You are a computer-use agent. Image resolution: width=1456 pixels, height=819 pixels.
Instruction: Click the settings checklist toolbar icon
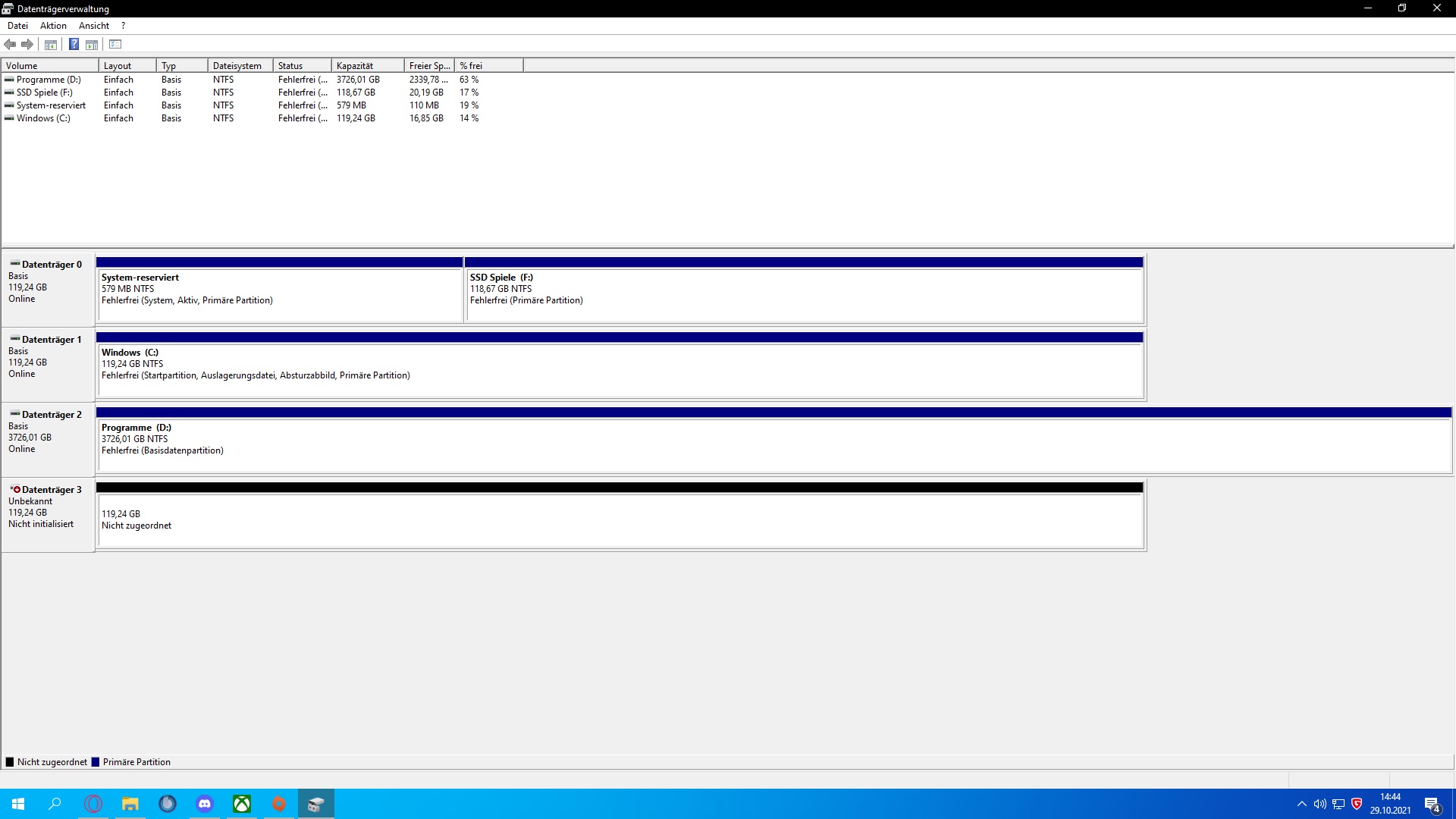115,45
